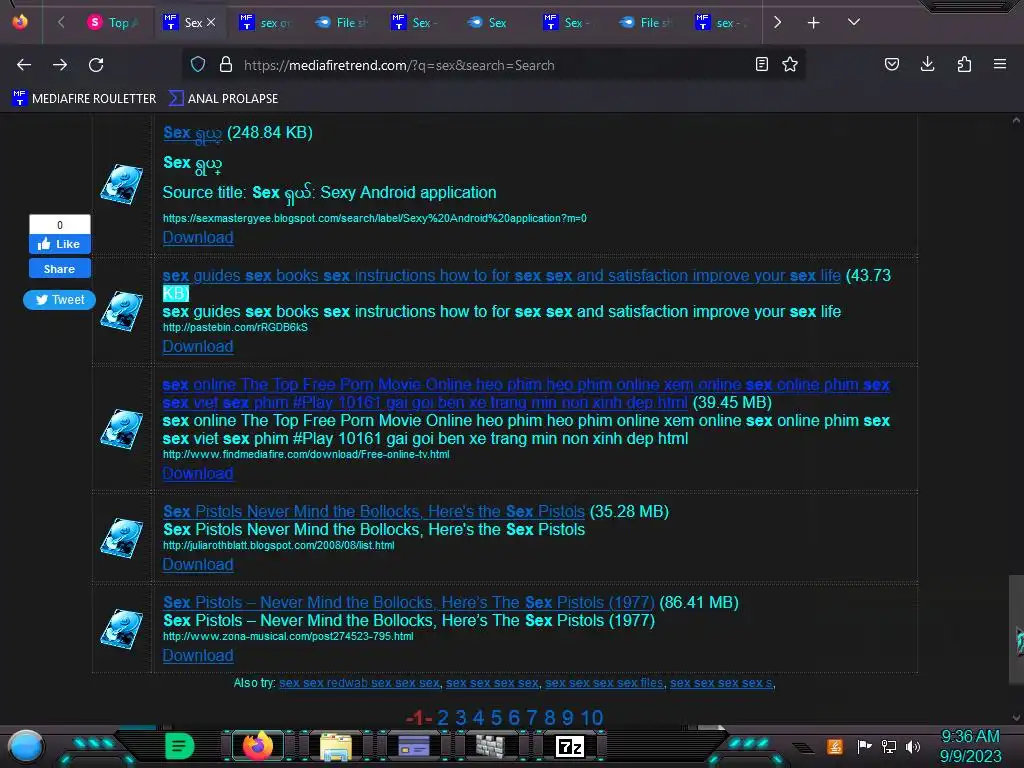Go to results page 10
Viewport: 1024px width, 768px height.
[592, 718]
